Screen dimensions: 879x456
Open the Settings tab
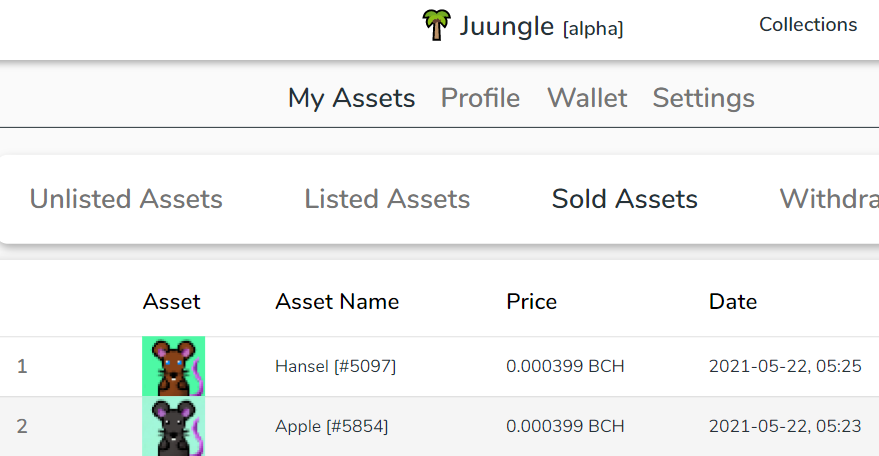[704, 99]
